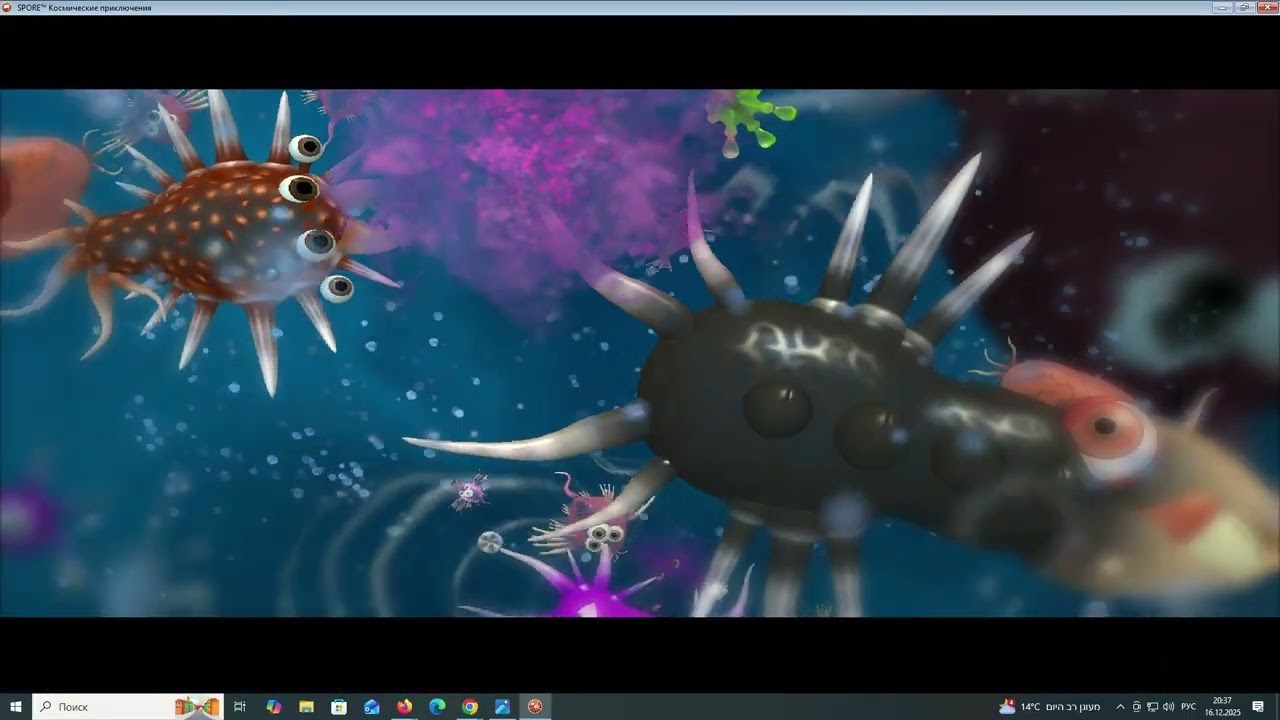Open the Windows Start menu
The image size is (1280, 720).
tap(15, 707)
